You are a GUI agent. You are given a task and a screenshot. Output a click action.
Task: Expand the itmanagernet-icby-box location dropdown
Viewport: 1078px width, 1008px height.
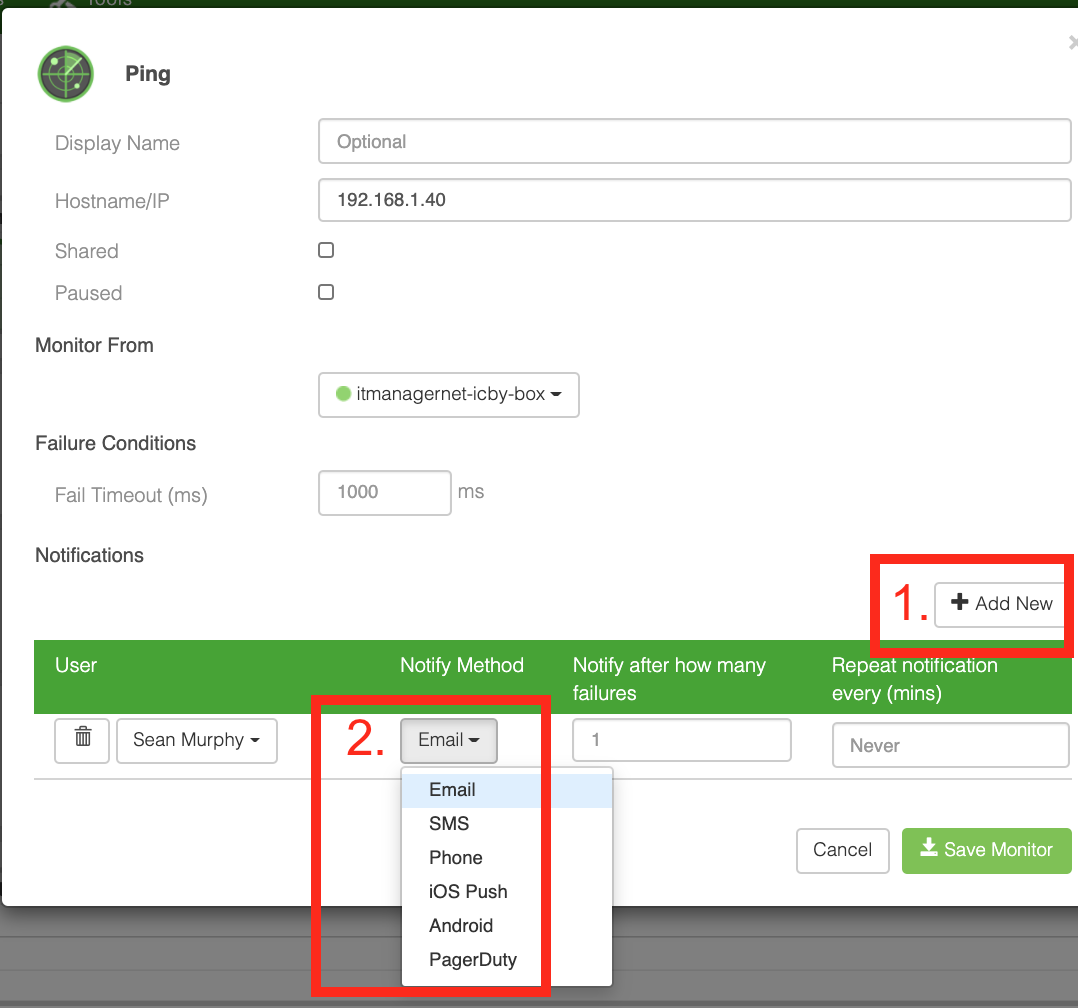point(448,394)
